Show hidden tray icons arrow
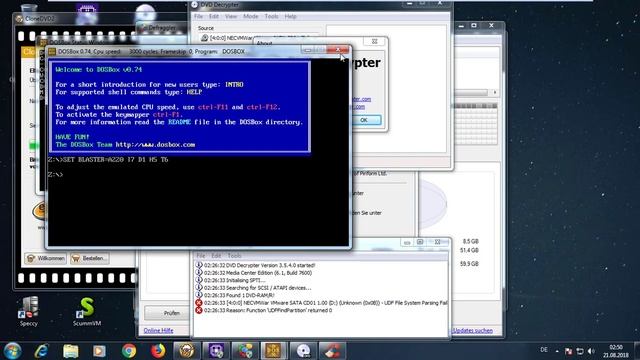 tap(557, 351)
